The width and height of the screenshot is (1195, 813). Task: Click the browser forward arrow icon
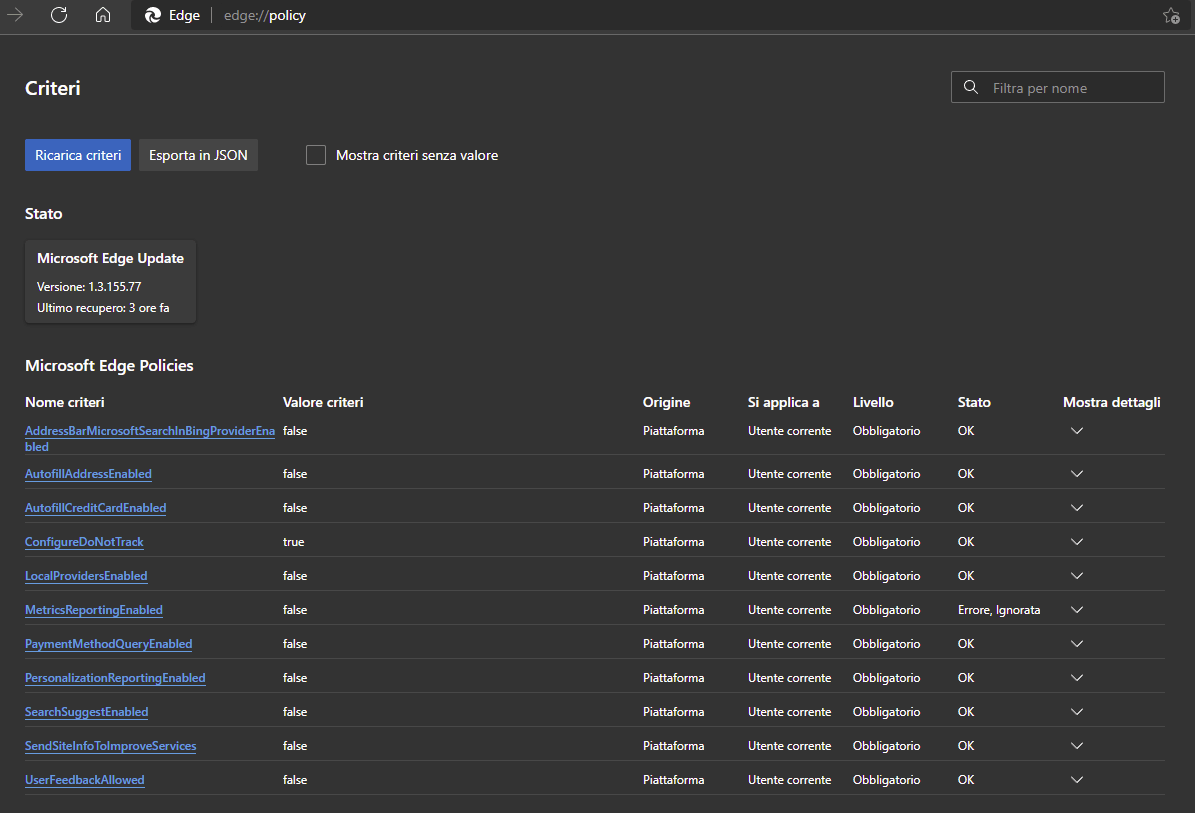tap(14, 15)
